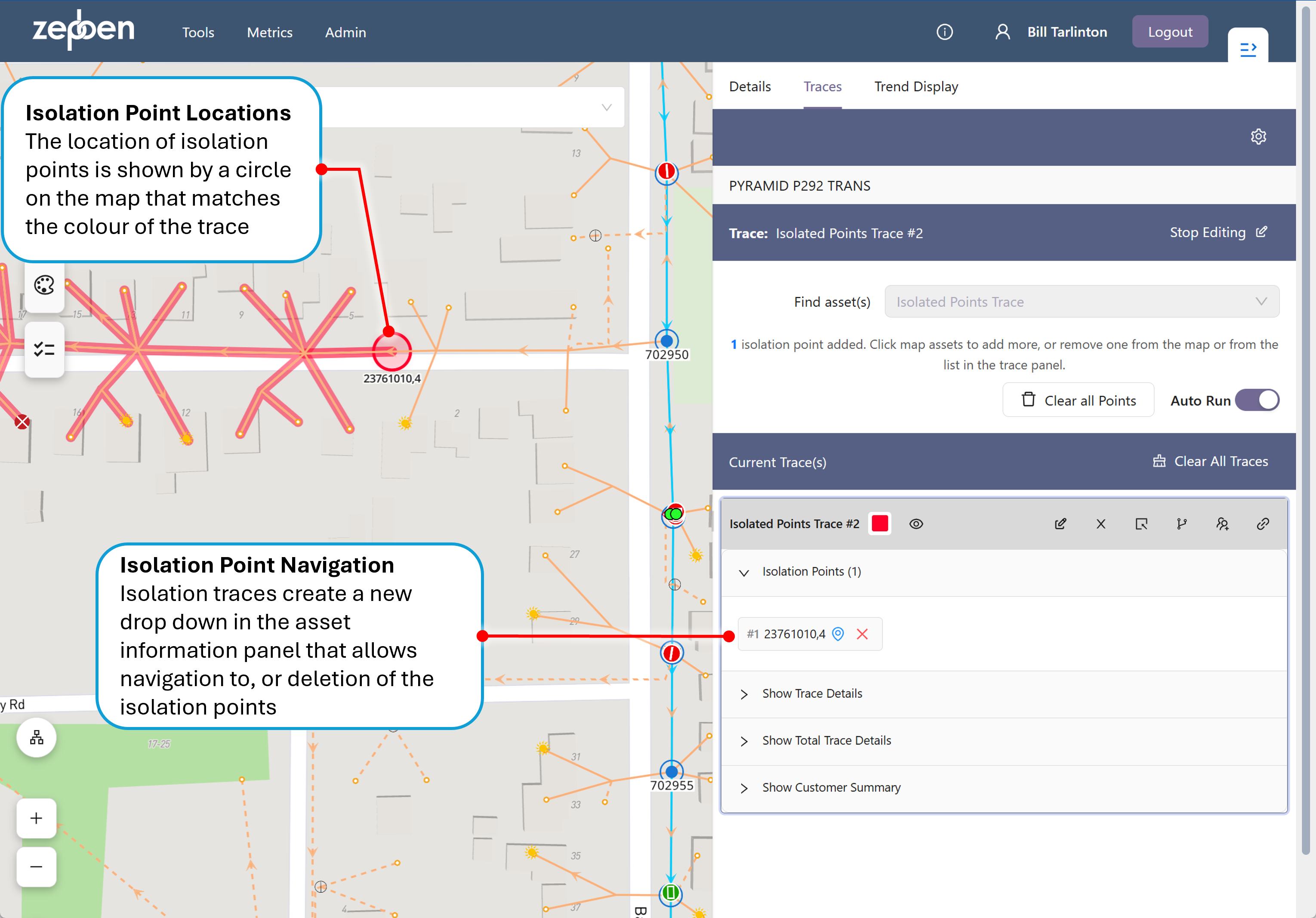Click the green switch marker on map

click(x=671, y=893)
